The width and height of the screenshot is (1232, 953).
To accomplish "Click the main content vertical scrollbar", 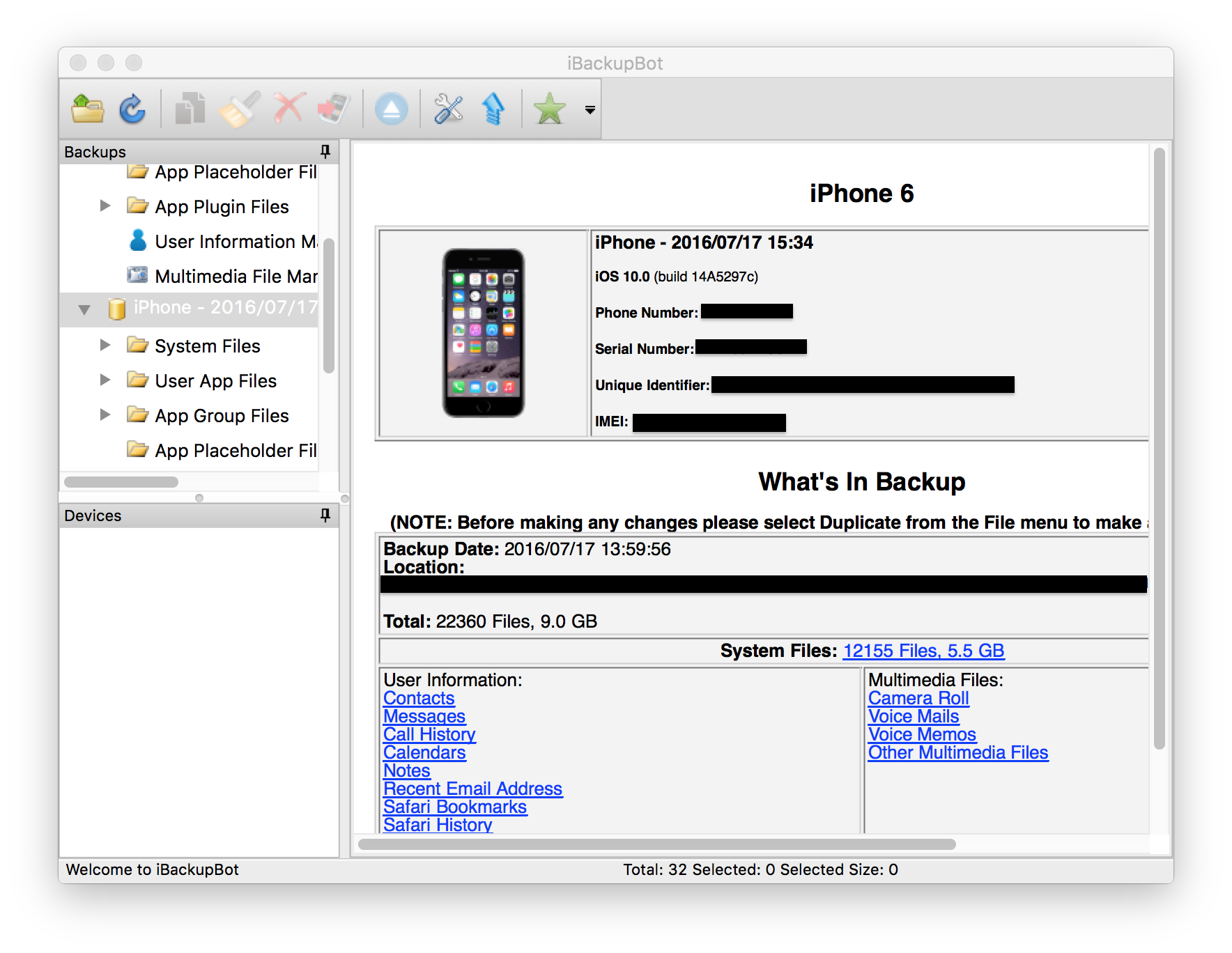I will pyautogui.click(x=1160, y=449).
